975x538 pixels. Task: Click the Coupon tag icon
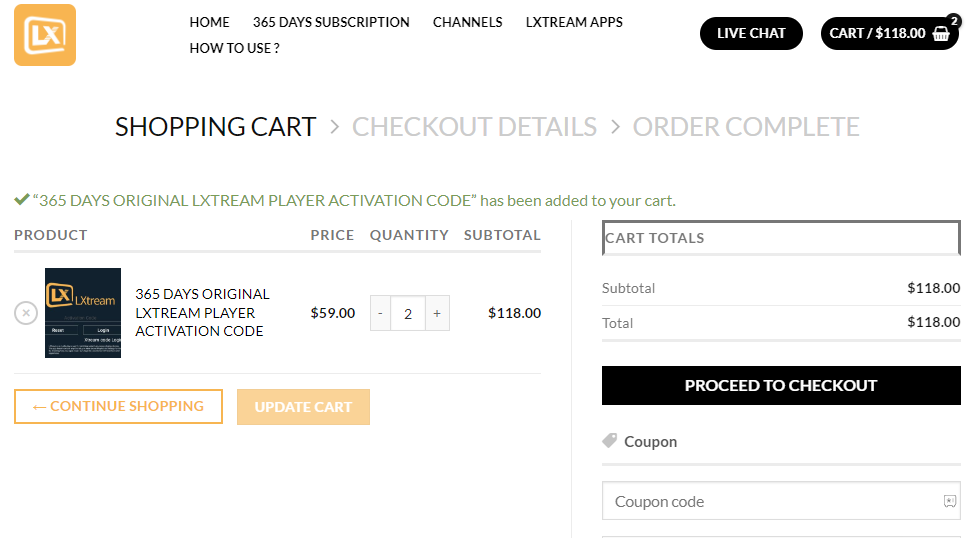610,441
